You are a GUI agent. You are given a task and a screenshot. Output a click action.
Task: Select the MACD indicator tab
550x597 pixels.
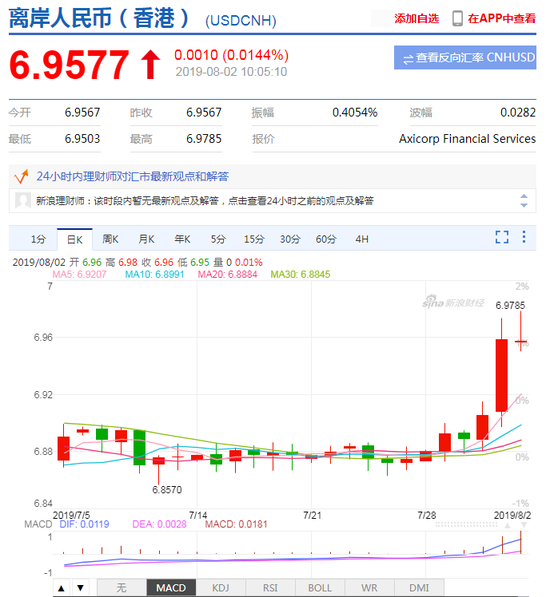(171, 588)
